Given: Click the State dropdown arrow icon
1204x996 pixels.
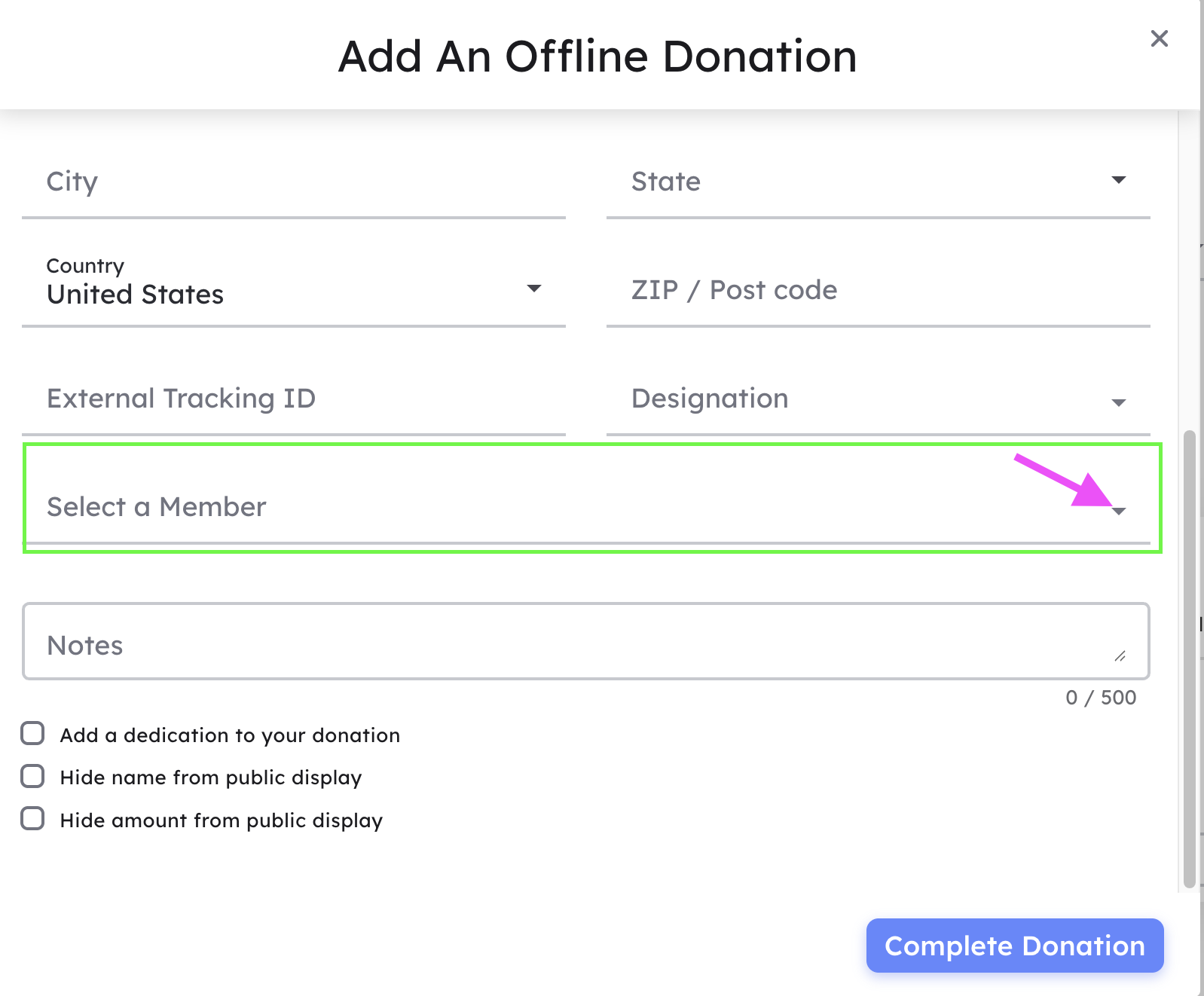Looking at the screenshot, I should click(x=1119, y=180).
